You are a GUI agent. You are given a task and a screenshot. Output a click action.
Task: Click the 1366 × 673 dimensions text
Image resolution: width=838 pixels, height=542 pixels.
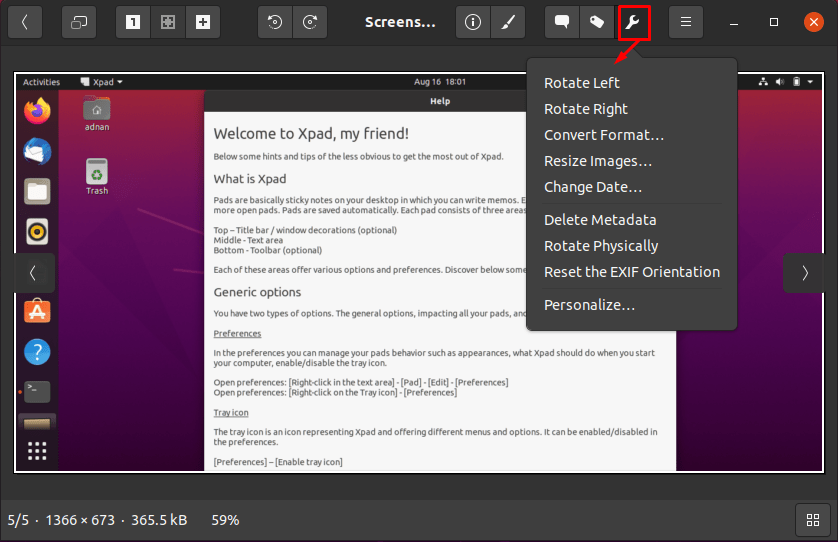click(x=80, y=520)
